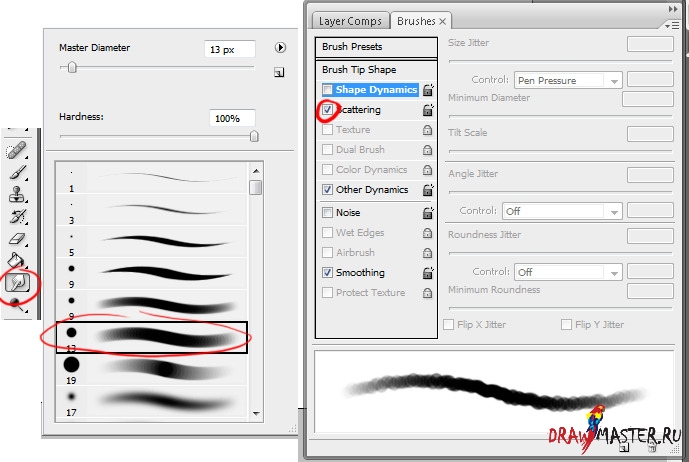Select the Smudge tool
This screenshot has width=689, height=462.
[17, 282]
